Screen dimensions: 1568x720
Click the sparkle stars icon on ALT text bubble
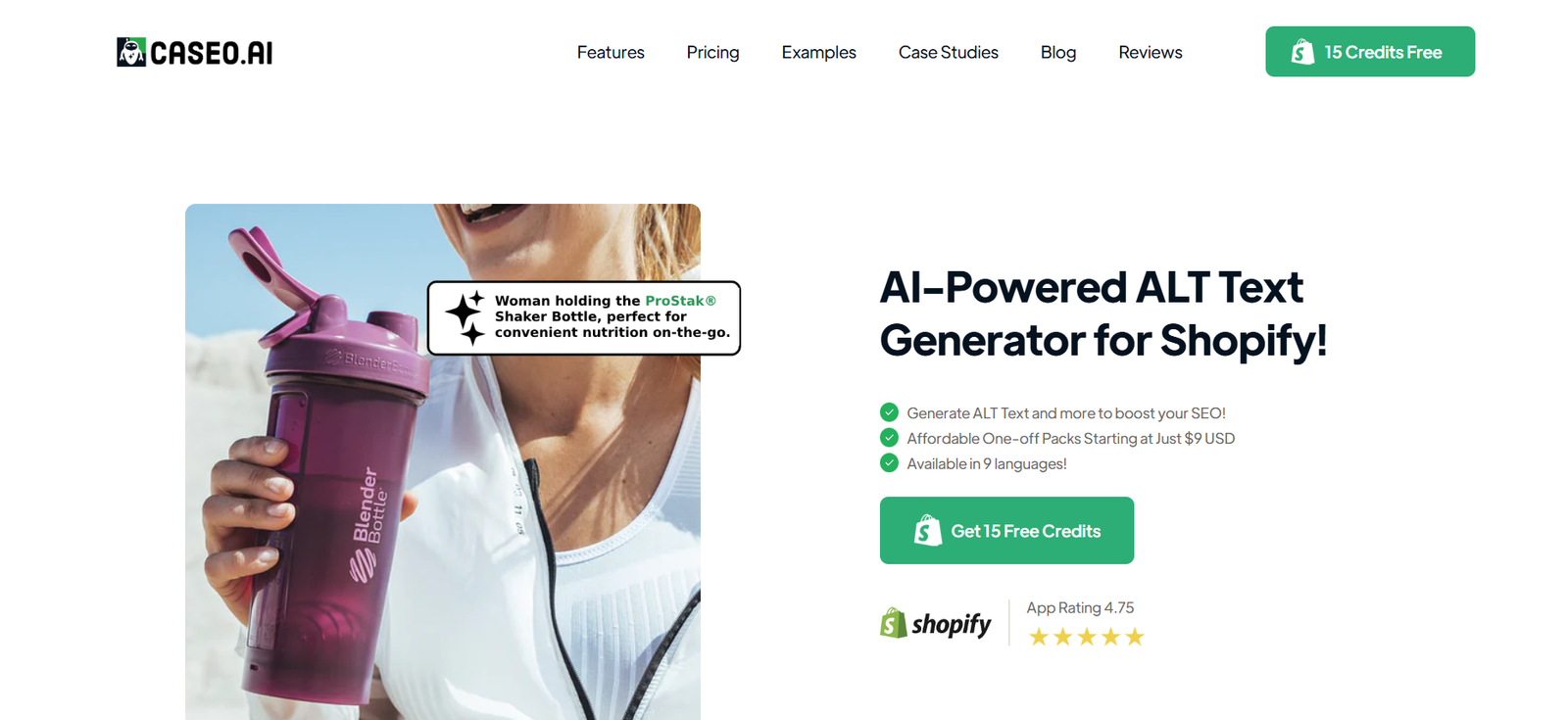pyautogui.click(x=465, y=317)
